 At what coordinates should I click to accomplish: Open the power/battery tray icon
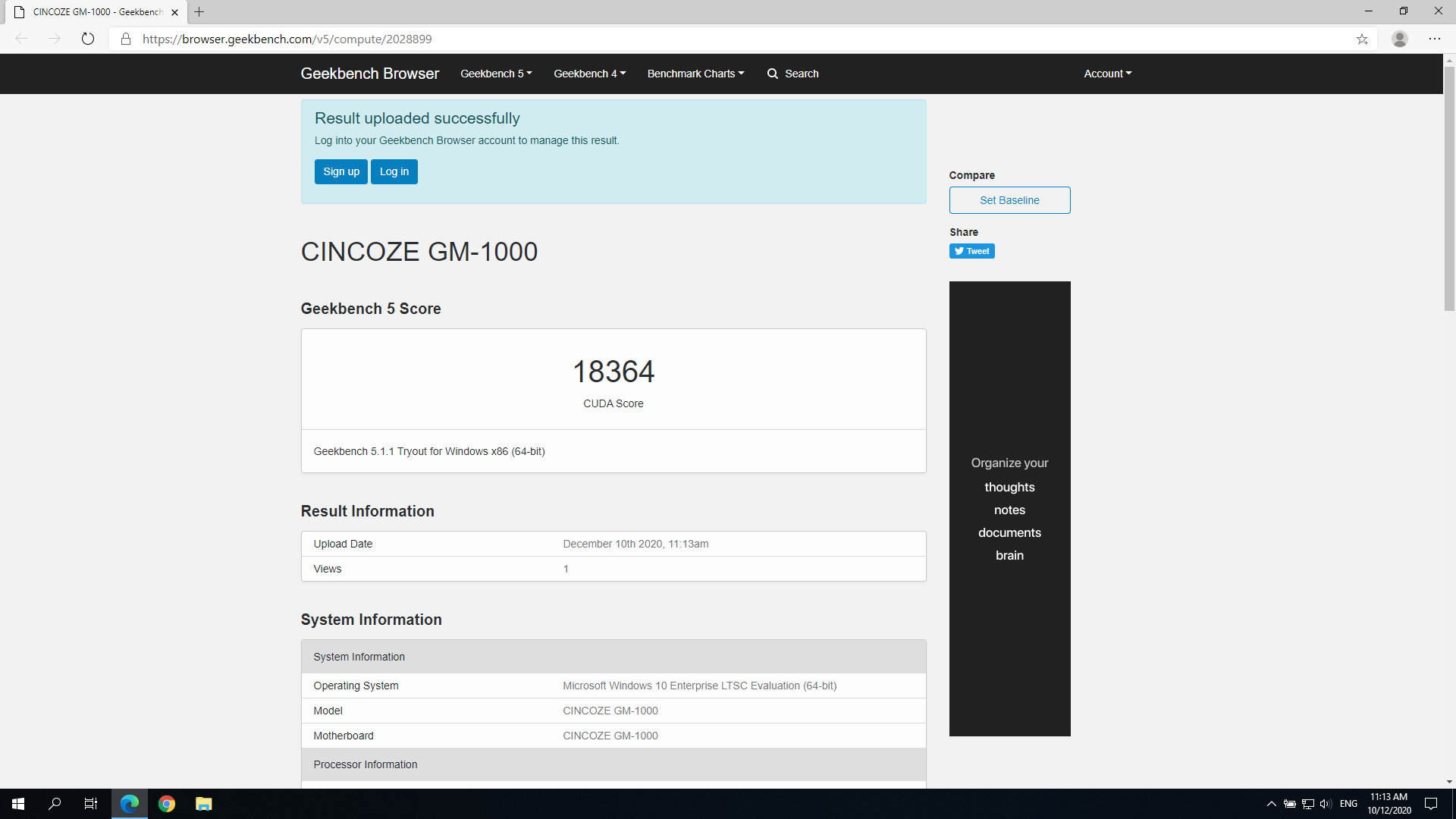tap(1289, 804)
